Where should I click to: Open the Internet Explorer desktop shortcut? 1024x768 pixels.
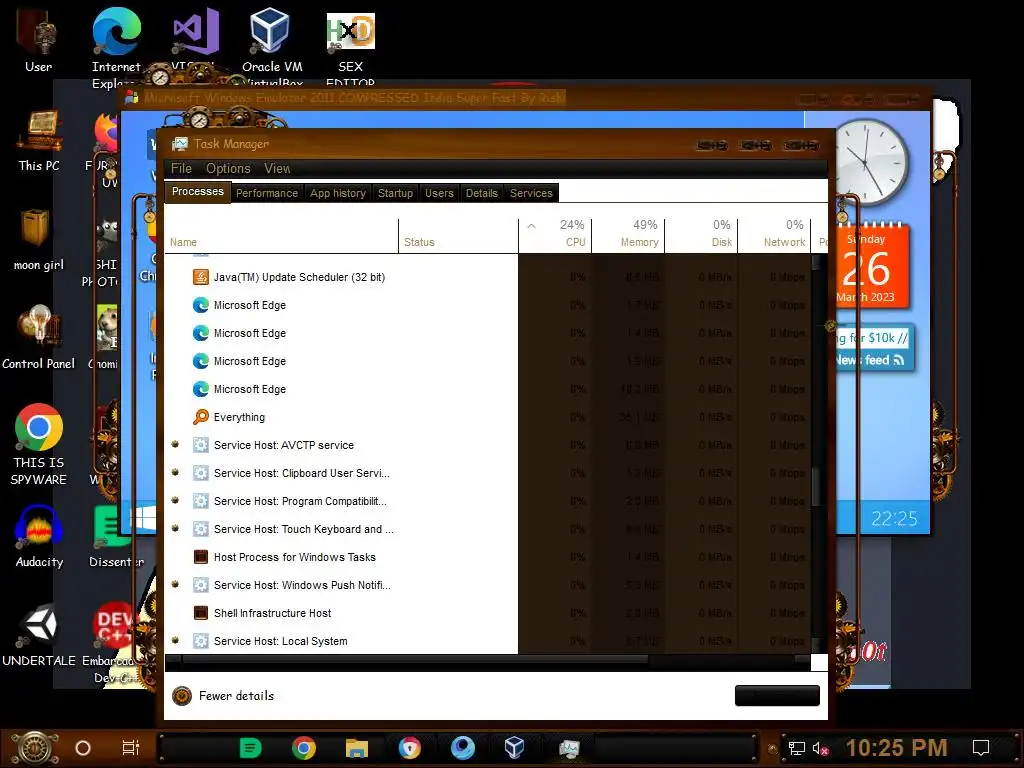[116, 47]
